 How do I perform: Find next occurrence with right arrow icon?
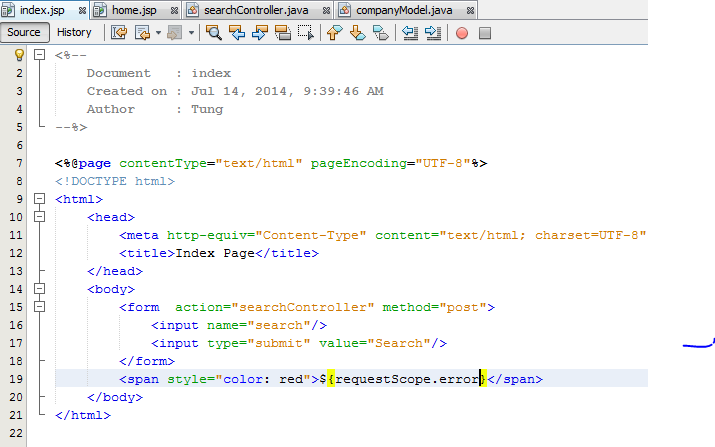(259, 33)
